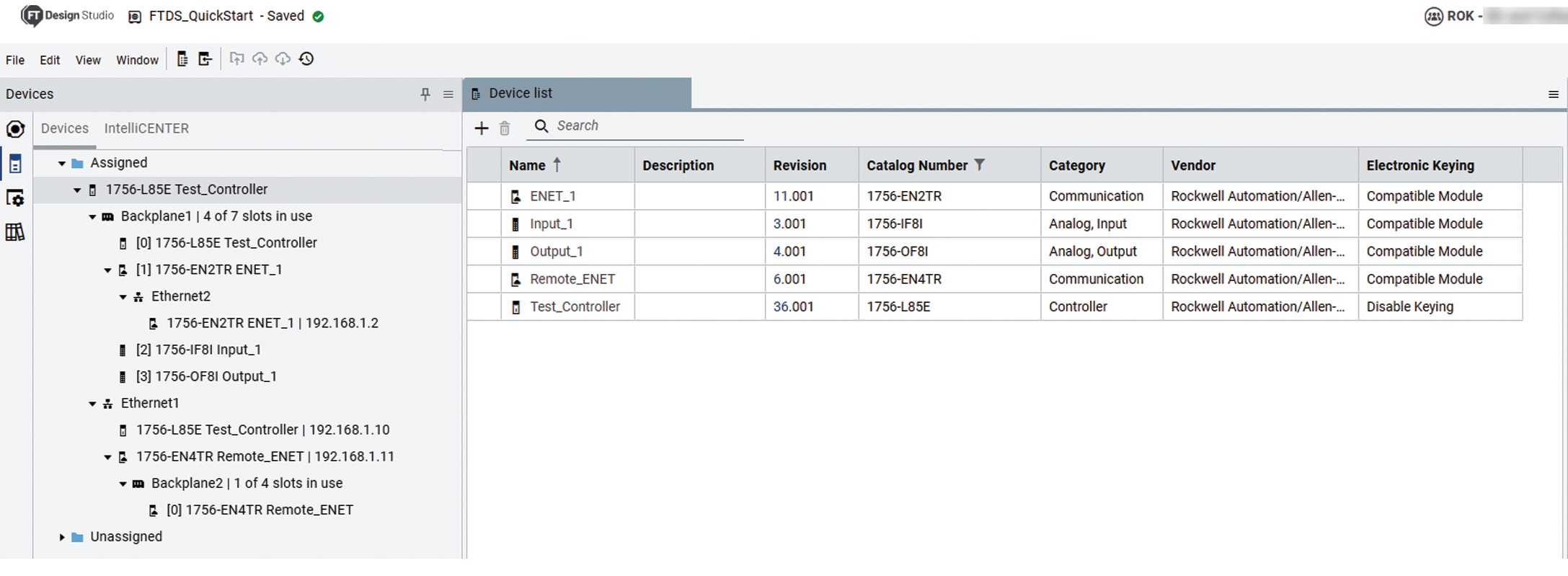This screenshot has width=1568, height=576.
Task: Collapse the Backplane1 node
Action: click(x=92, y=217)
